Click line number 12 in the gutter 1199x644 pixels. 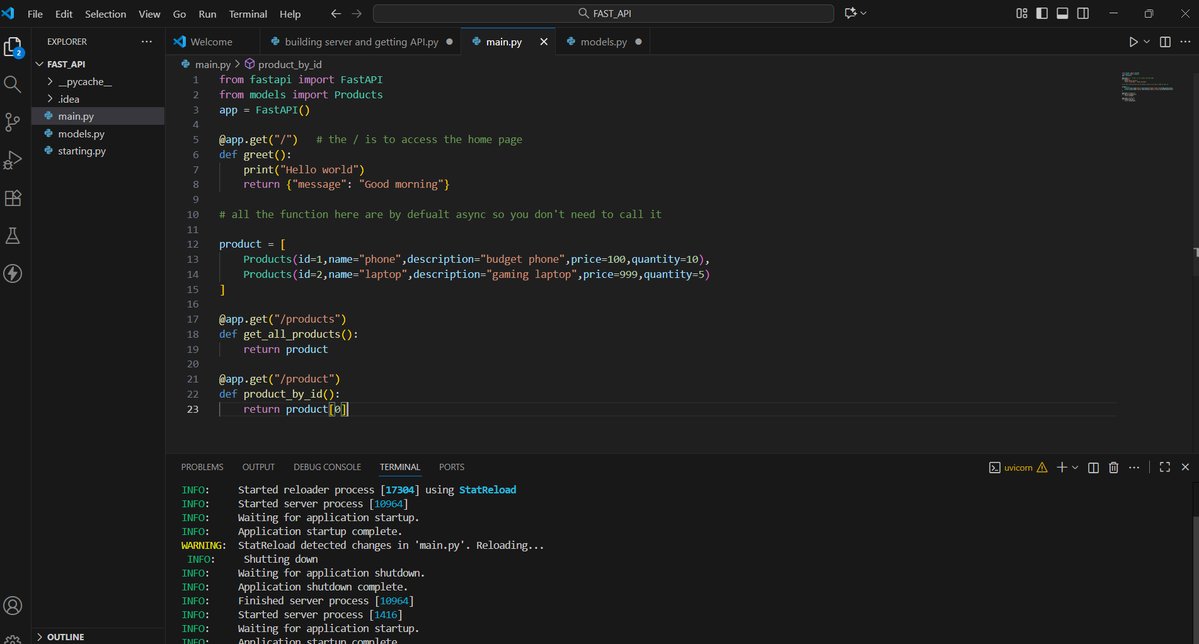(193, 245)
